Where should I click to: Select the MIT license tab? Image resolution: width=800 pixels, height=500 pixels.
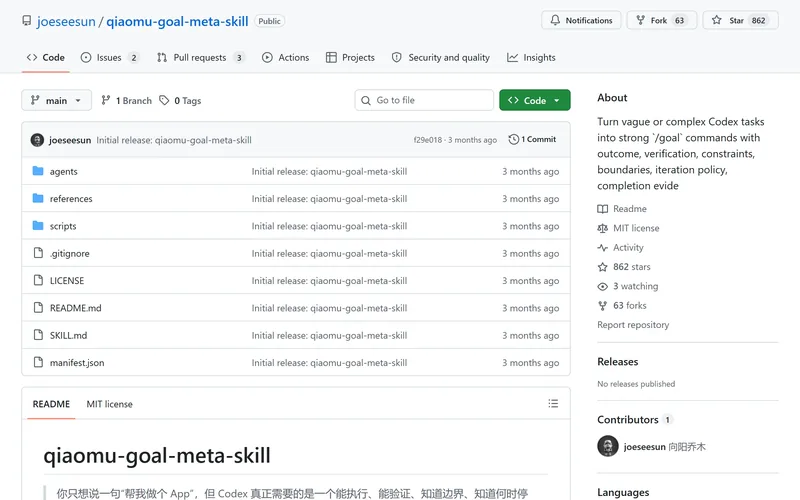click(x=109, y=404)
